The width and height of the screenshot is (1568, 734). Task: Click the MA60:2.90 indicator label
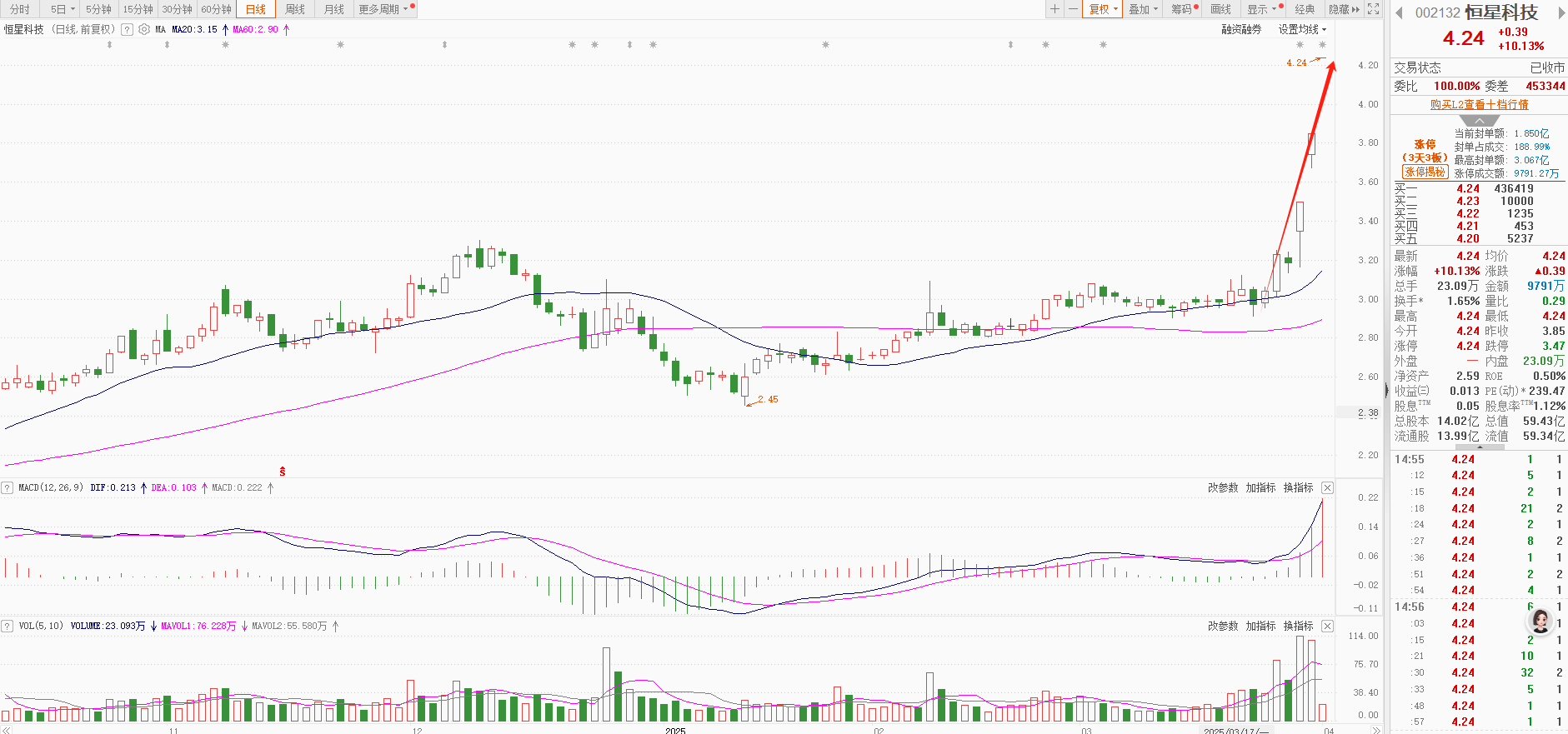coord(255,29)
